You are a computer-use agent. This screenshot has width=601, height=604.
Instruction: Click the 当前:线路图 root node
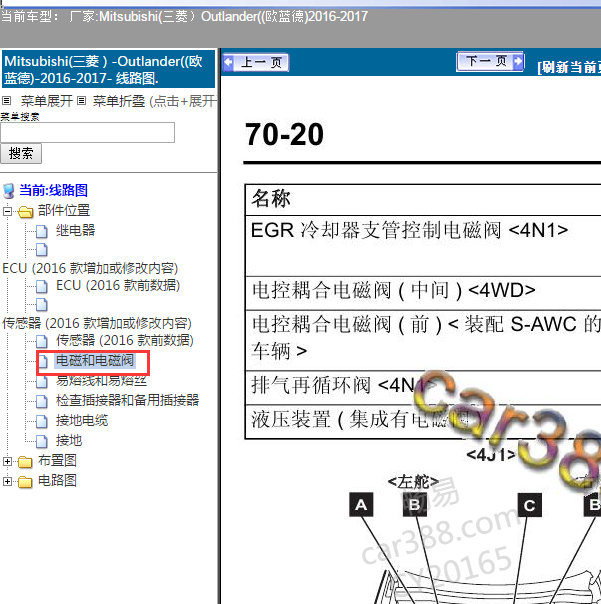coord(54,190)
